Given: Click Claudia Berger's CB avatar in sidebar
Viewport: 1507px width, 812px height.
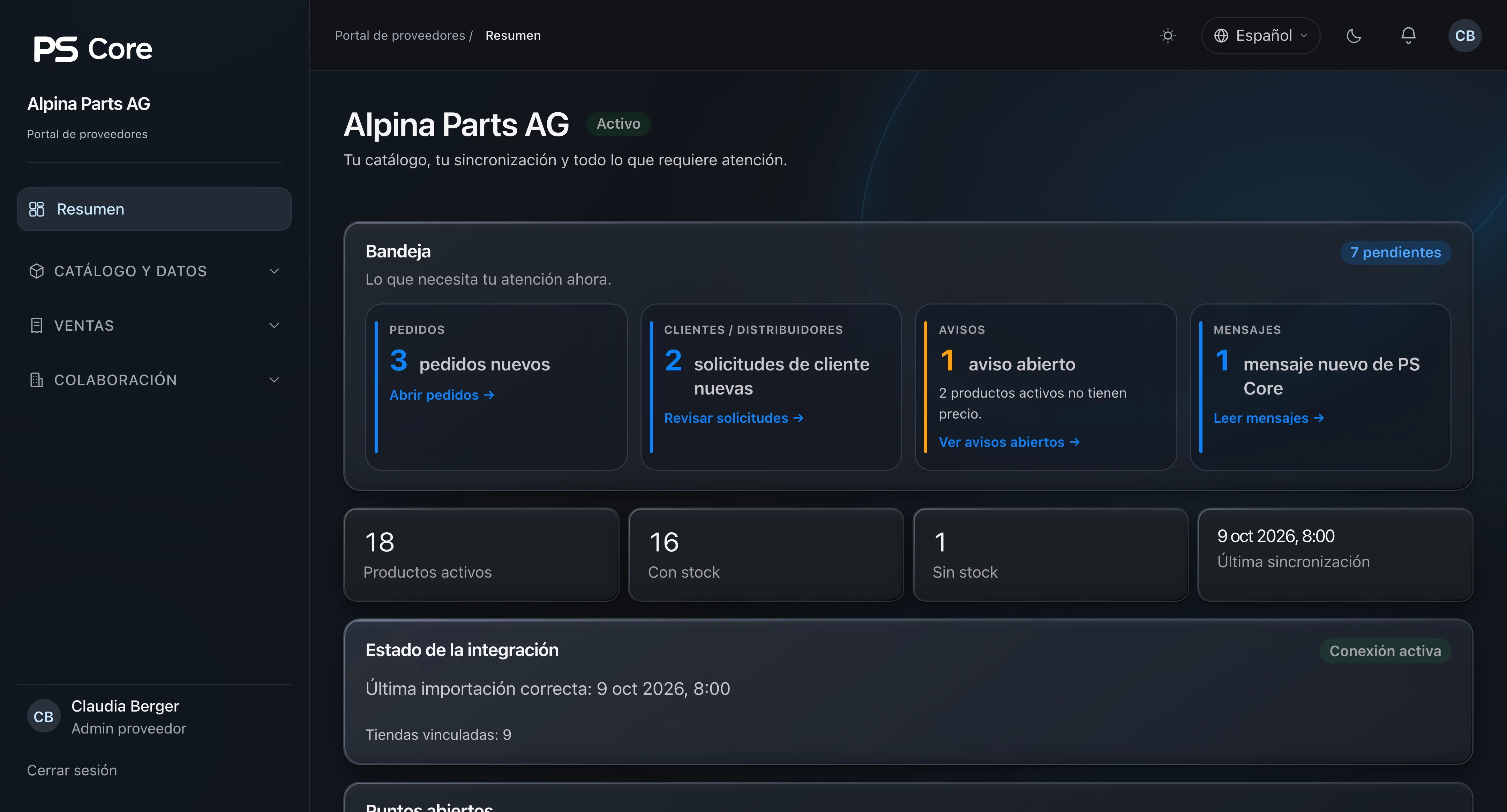Looking at the screenshot, I should pos(43,717).
